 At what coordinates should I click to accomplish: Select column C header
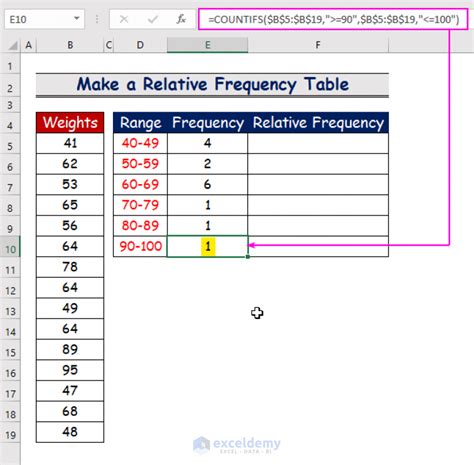pyautogui.click(x=109, y=45)
